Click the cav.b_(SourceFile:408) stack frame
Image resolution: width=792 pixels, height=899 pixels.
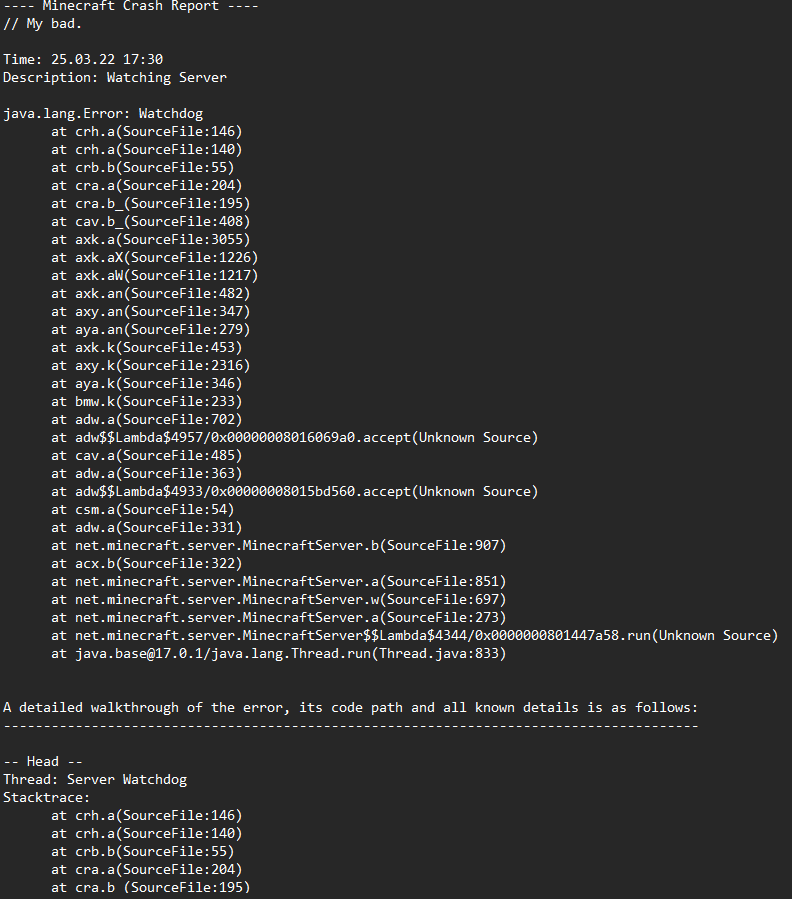coord(150,222)
